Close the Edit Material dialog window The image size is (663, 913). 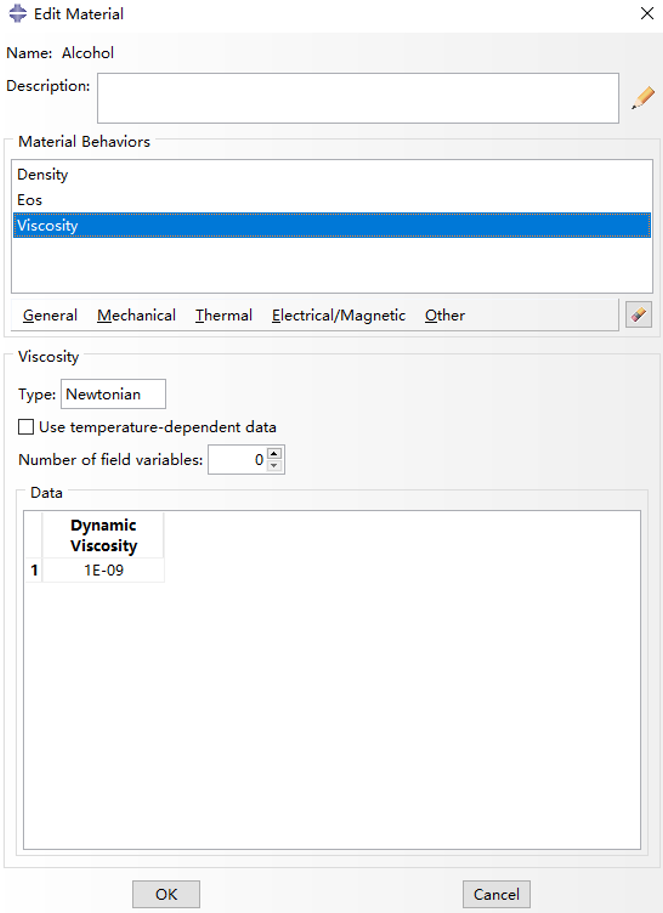click(646, 14)
